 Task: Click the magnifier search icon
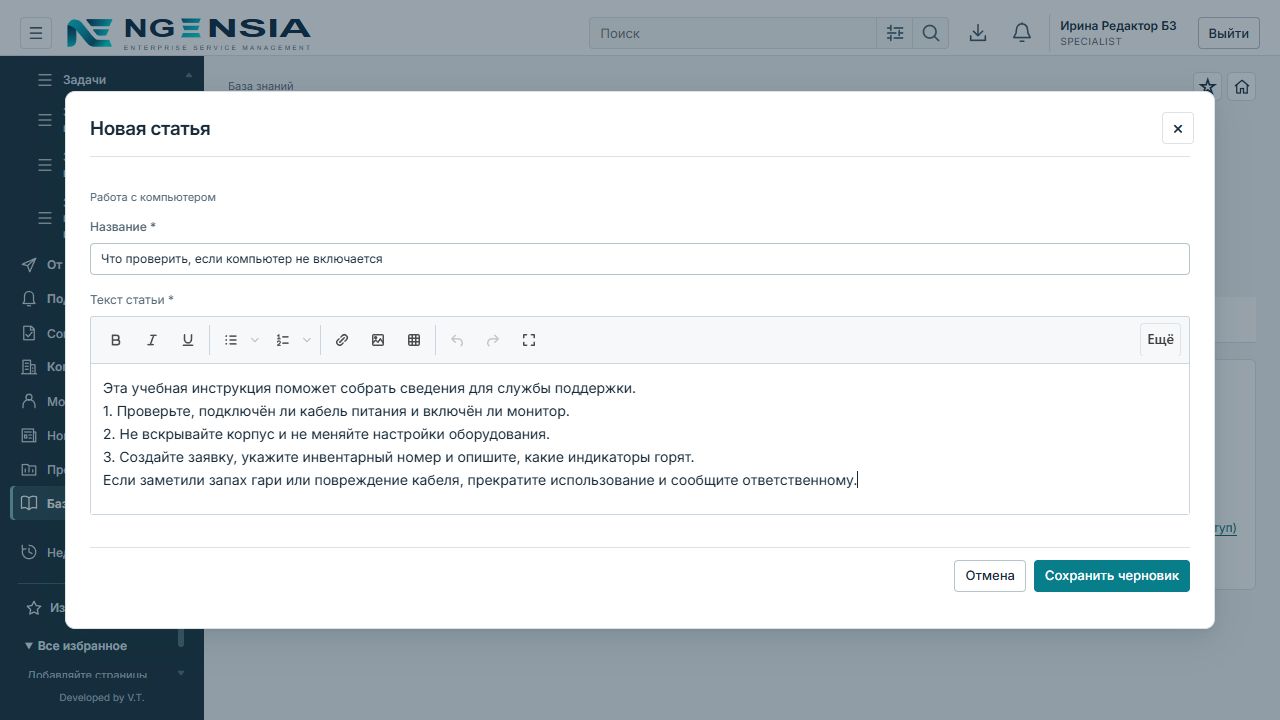coord(931,33)
